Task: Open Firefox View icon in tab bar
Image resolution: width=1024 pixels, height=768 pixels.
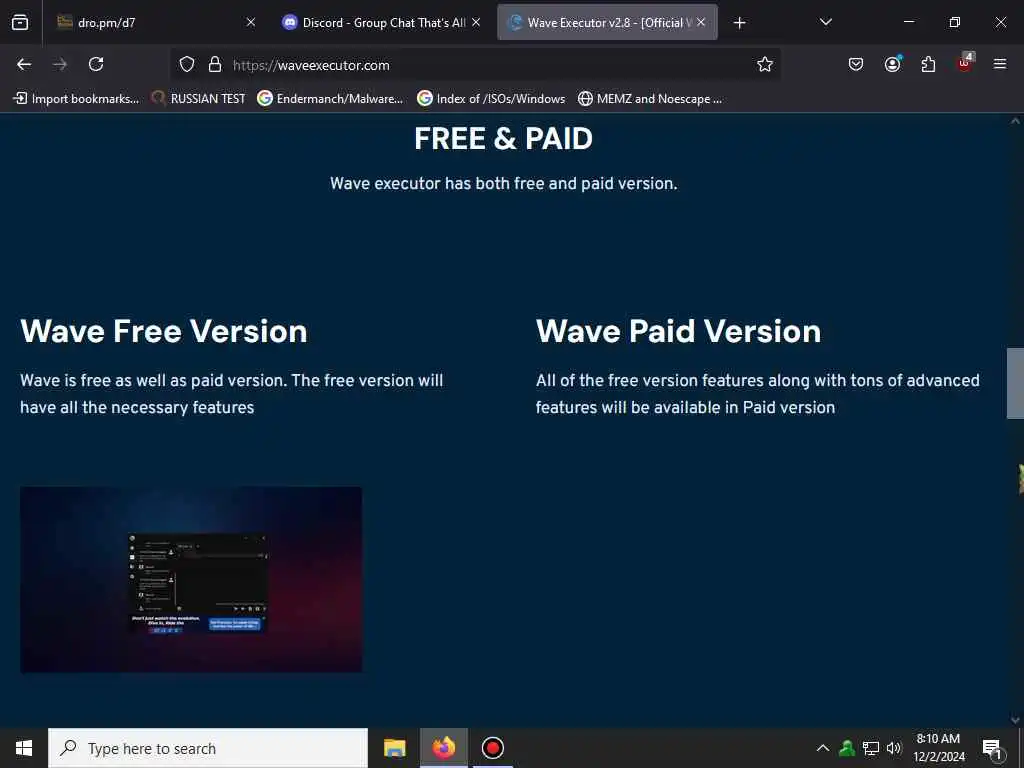Action: tap(20, 22)
